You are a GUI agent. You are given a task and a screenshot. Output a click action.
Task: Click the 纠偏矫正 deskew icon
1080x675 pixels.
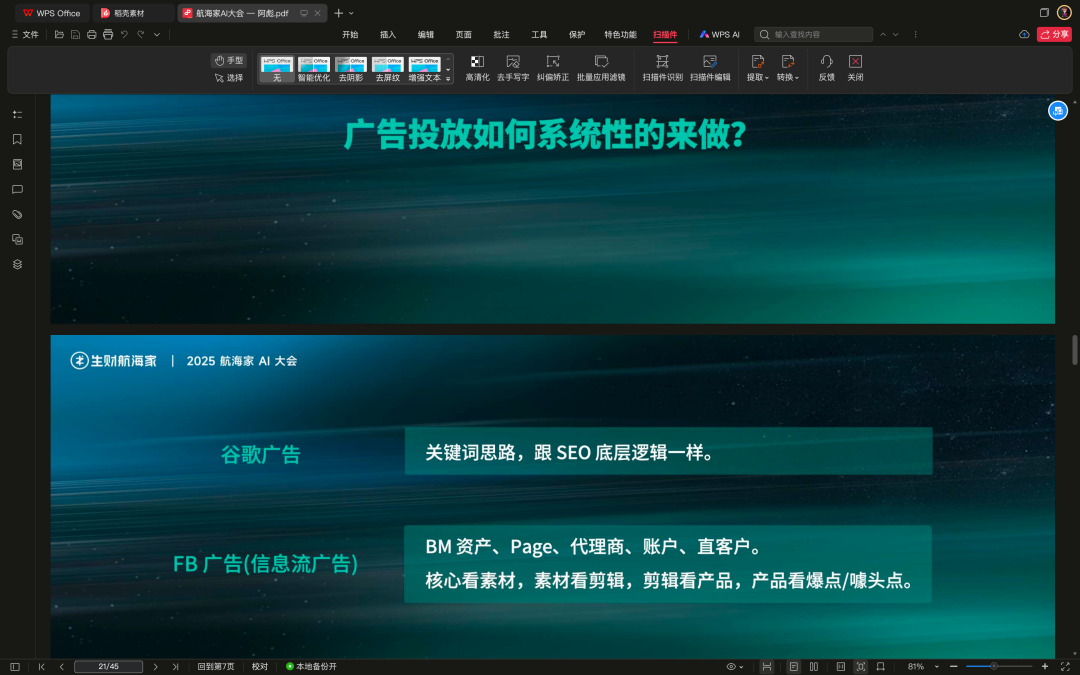pos(552,69)
